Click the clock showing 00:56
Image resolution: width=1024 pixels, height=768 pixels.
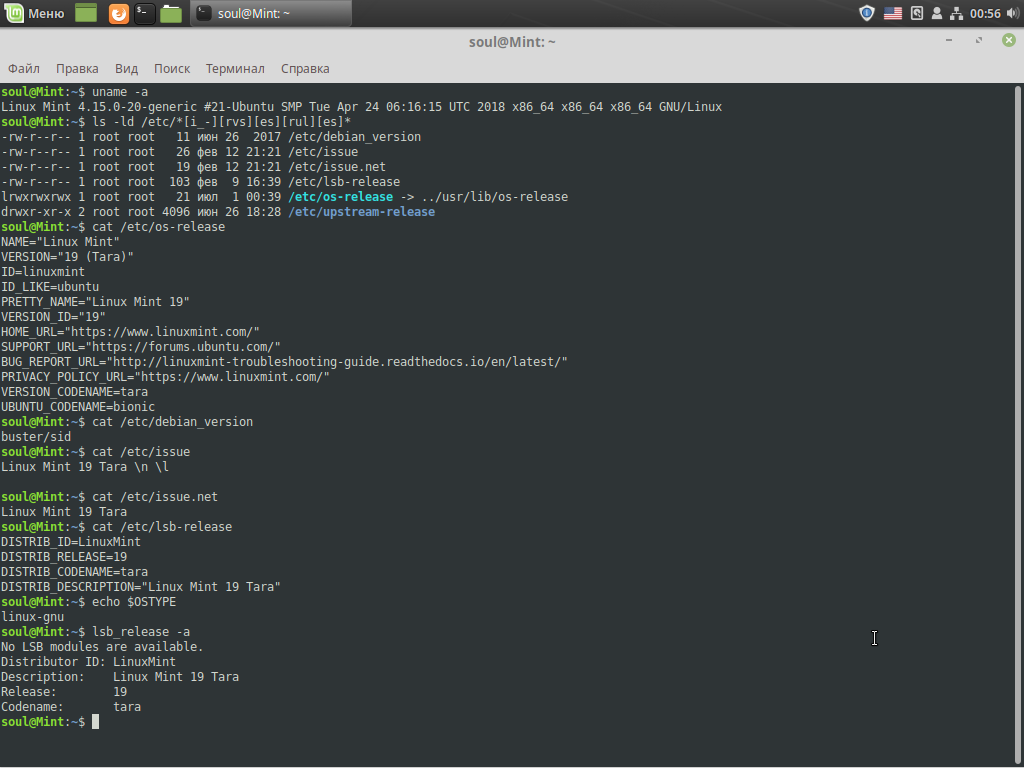tap(985, 13)
